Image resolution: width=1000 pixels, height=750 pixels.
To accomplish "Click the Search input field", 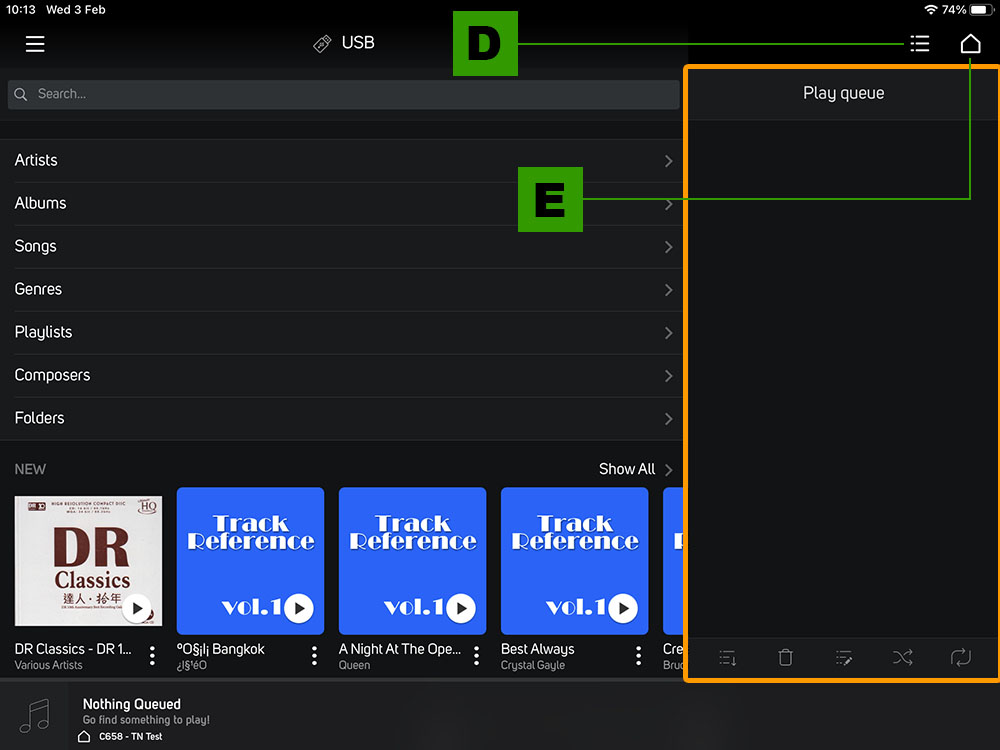I will (343, 94).
